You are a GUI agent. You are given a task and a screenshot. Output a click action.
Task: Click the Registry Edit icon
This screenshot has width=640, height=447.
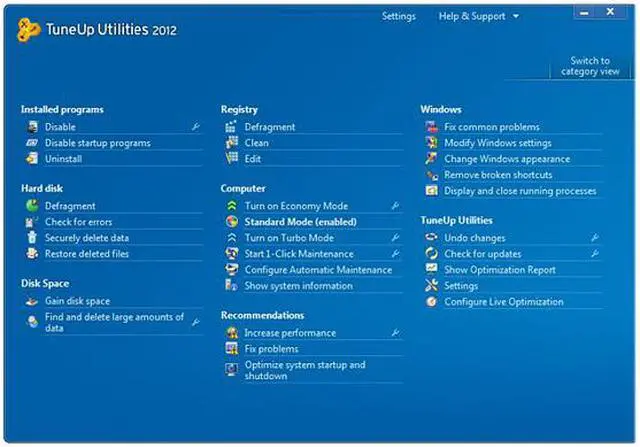(x=231, y=158)
